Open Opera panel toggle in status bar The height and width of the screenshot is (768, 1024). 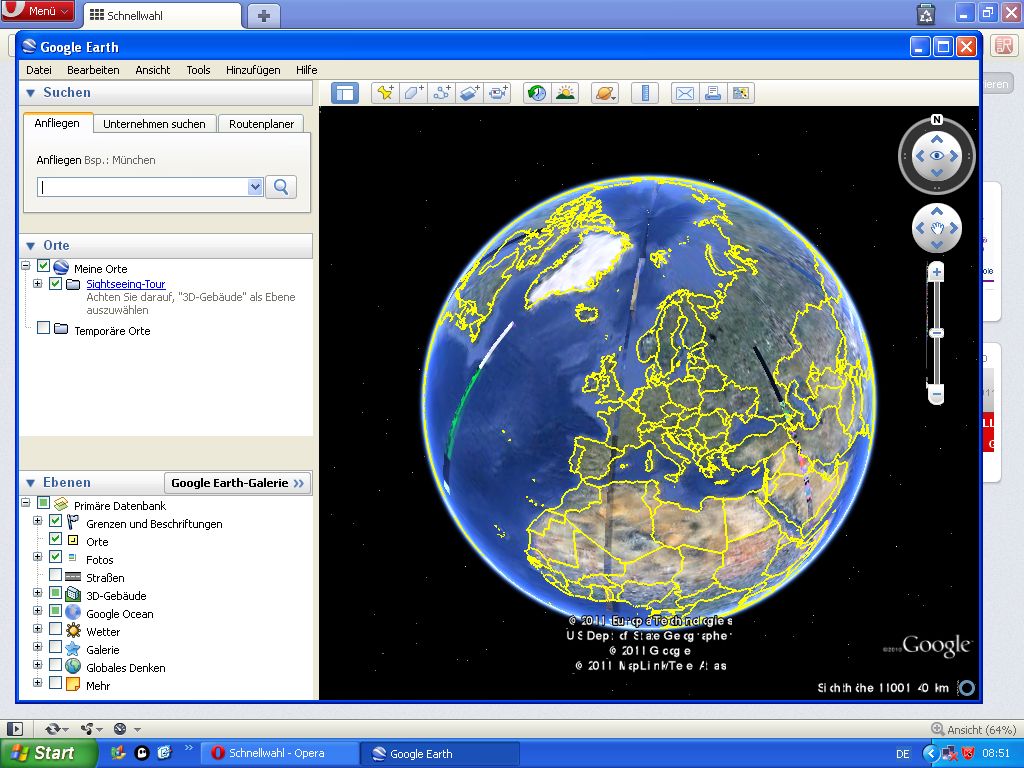point(14,729)
